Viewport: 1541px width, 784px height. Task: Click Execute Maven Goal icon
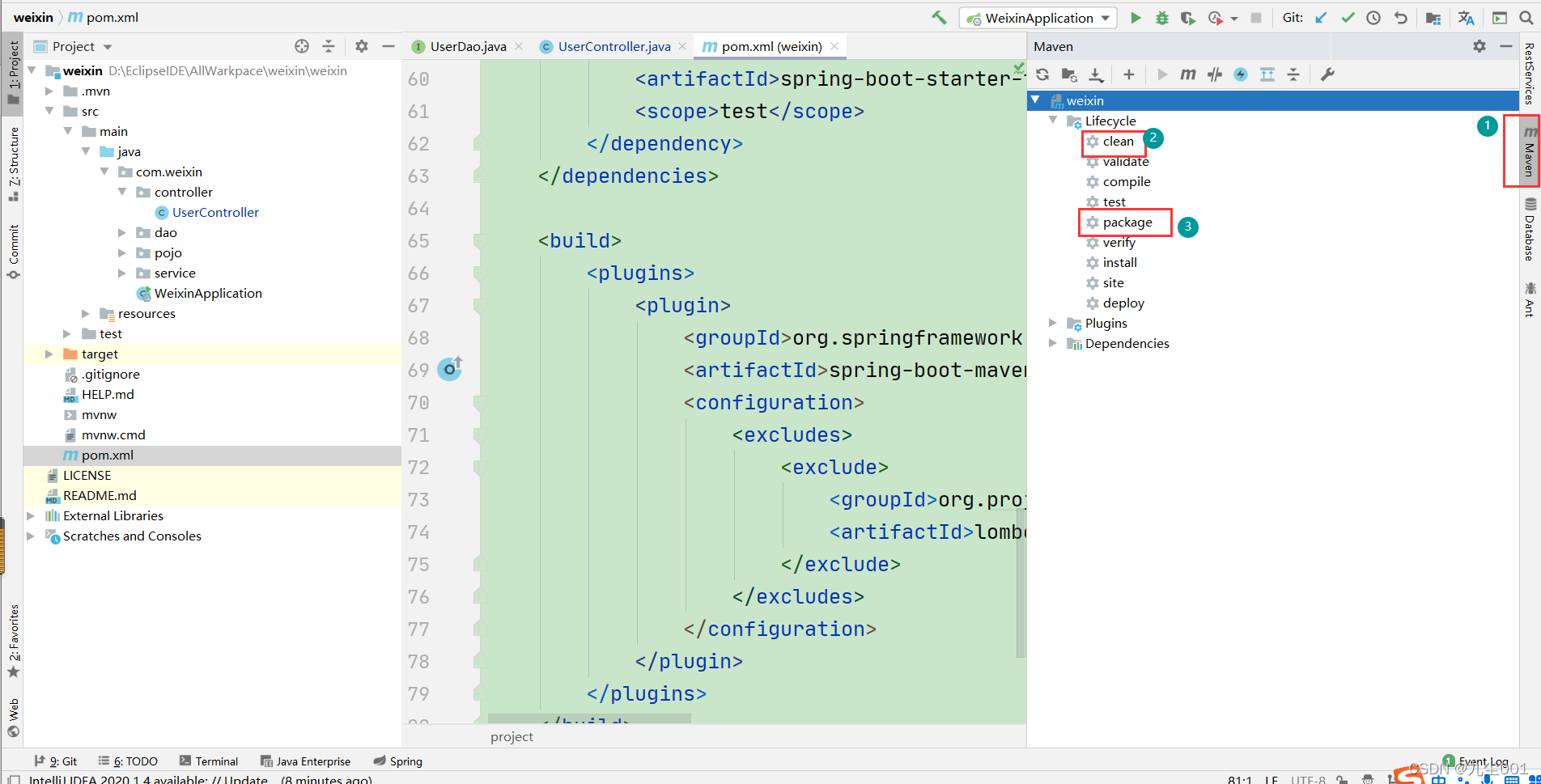[x=1187, y=74]
